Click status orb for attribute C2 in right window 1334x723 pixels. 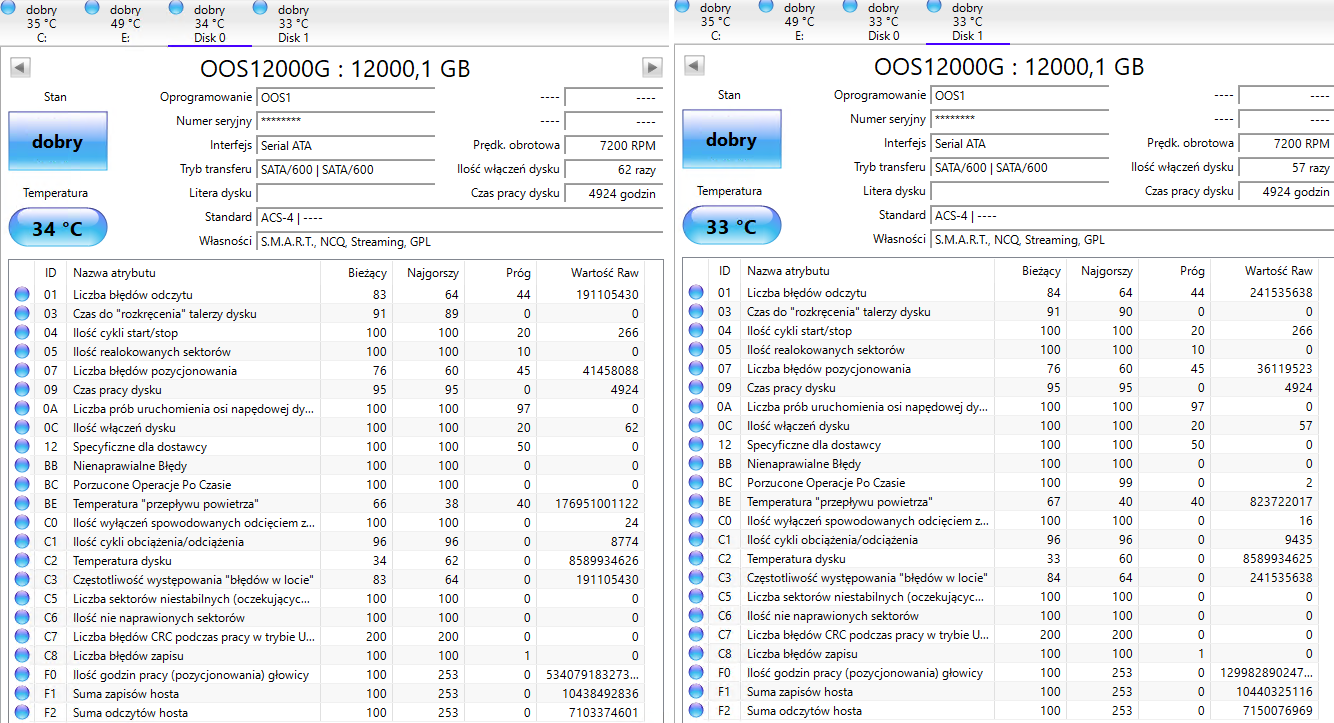(696, 559)
